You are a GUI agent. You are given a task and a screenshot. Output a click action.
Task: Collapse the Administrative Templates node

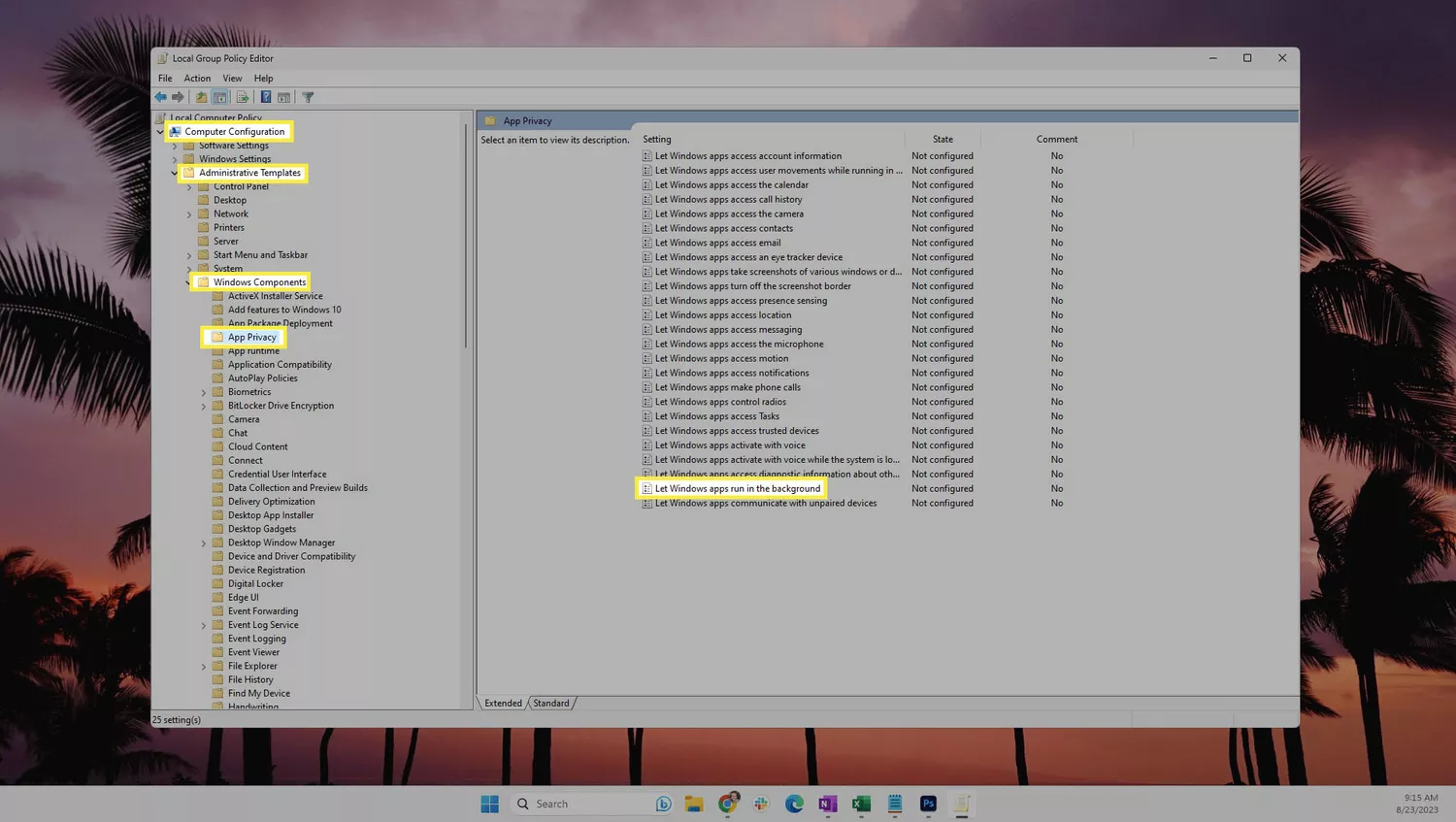175,173
